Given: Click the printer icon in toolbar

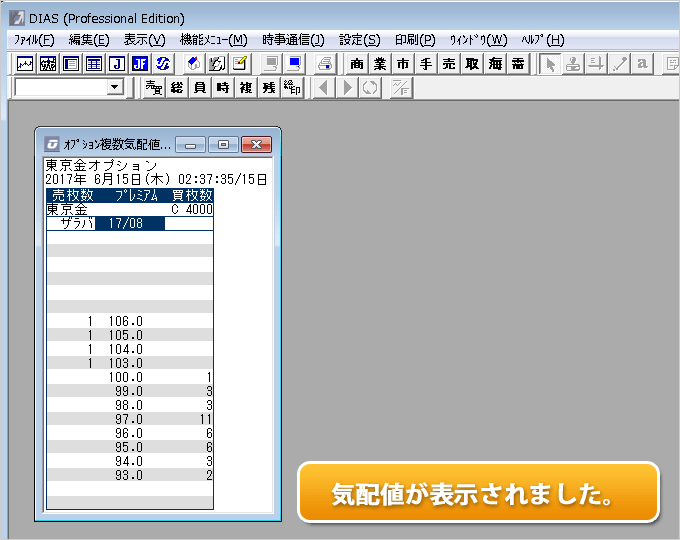Looking at the screenshot, I should pyautogui.click(x=325, y=64).
